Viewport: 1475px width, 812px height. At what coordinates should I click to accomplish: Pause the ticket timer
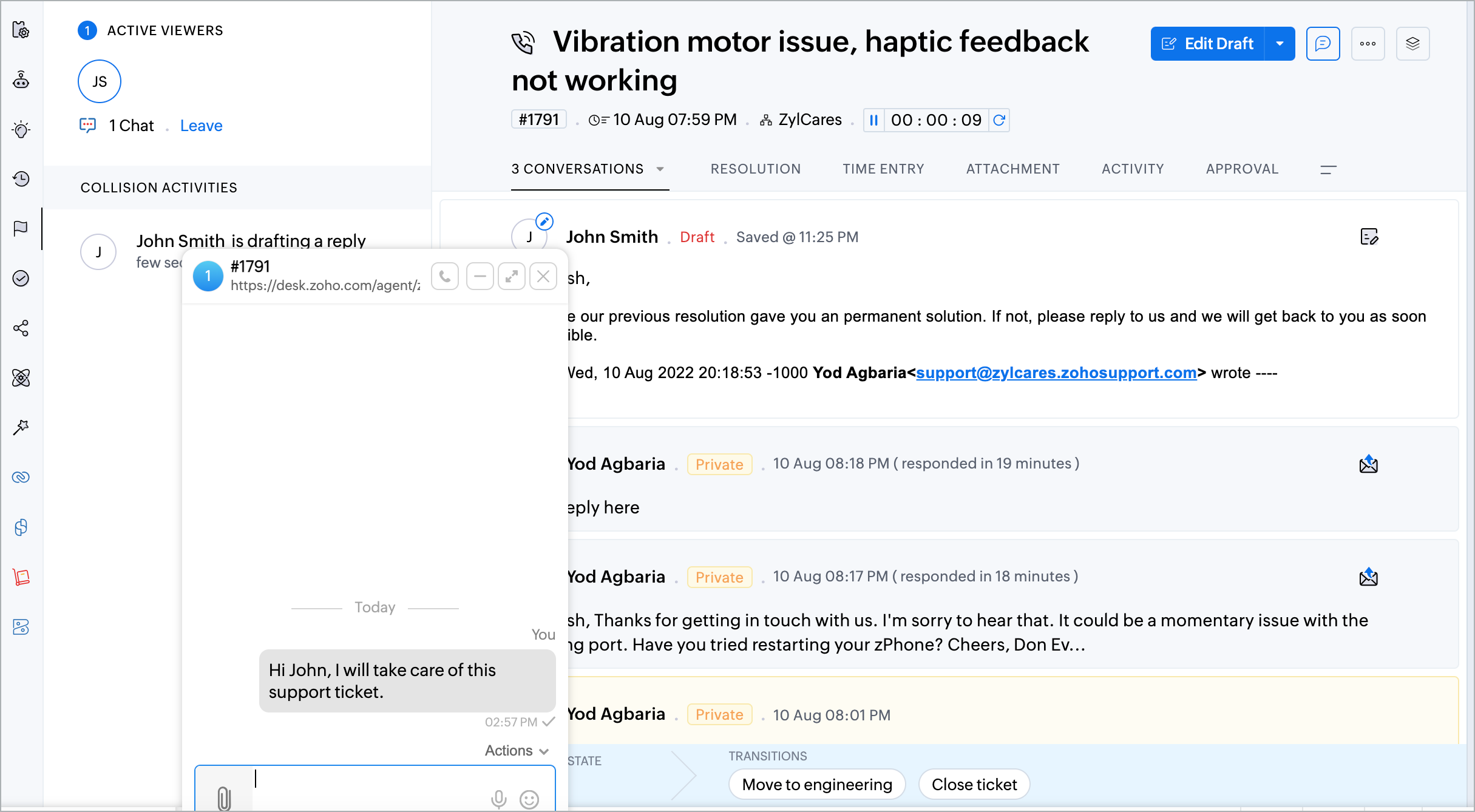873,120
